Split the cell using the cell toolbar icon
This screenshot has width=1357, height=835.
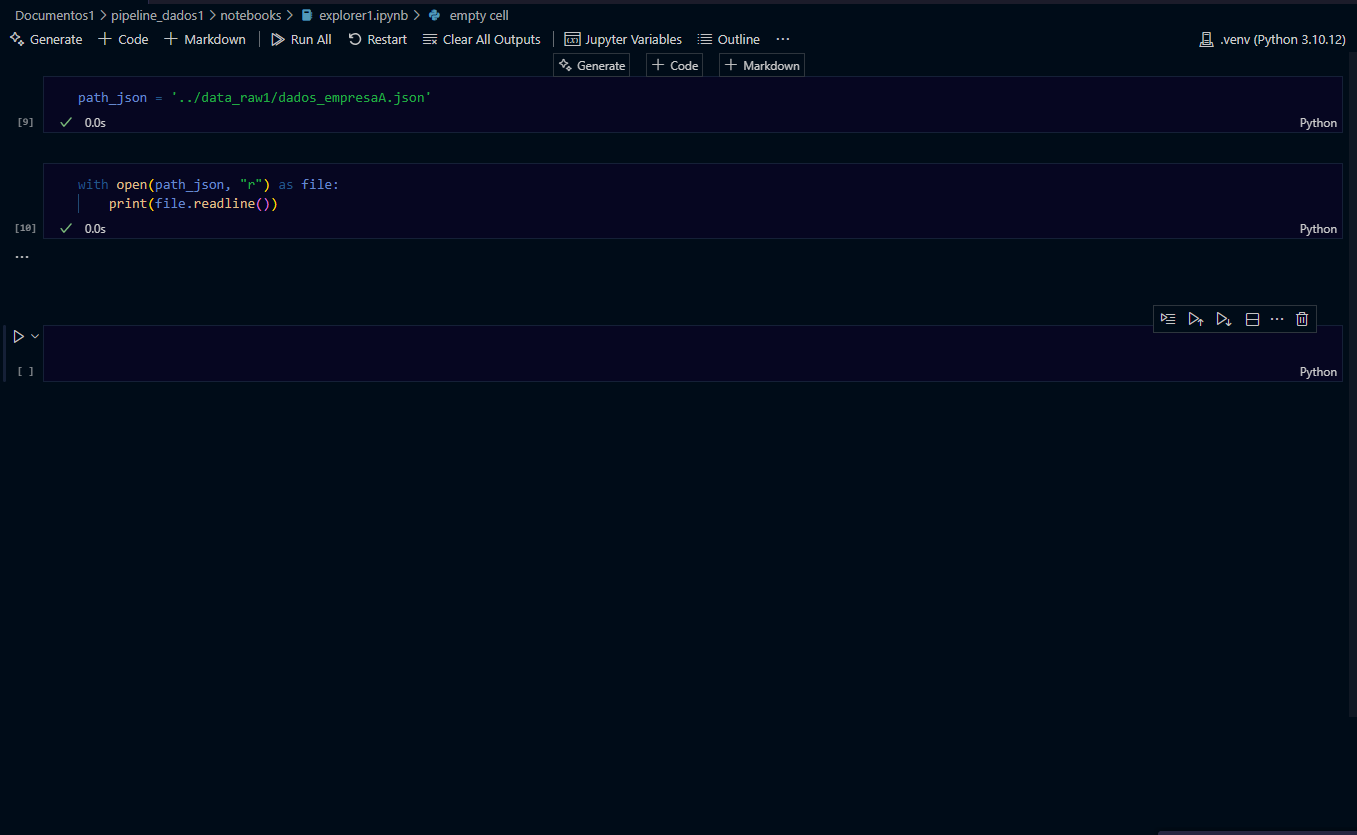click(1251, 319)
